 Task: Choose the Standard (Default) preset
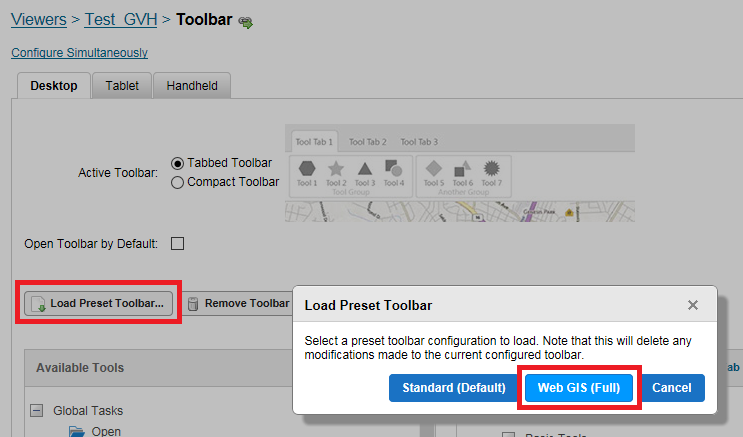coord(454,388)
